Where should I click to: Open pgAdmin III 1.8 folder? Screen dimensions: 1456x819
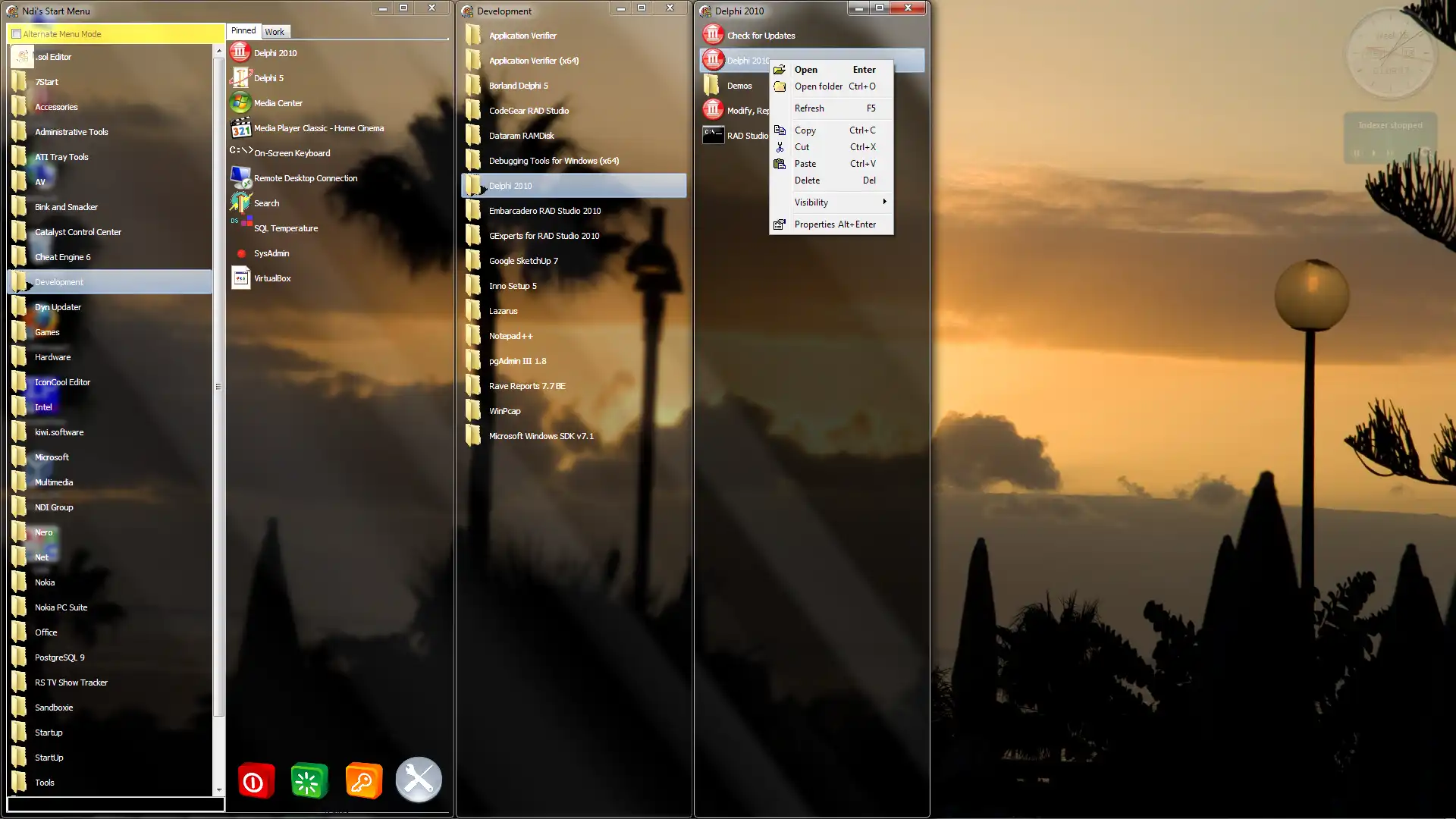573,361
